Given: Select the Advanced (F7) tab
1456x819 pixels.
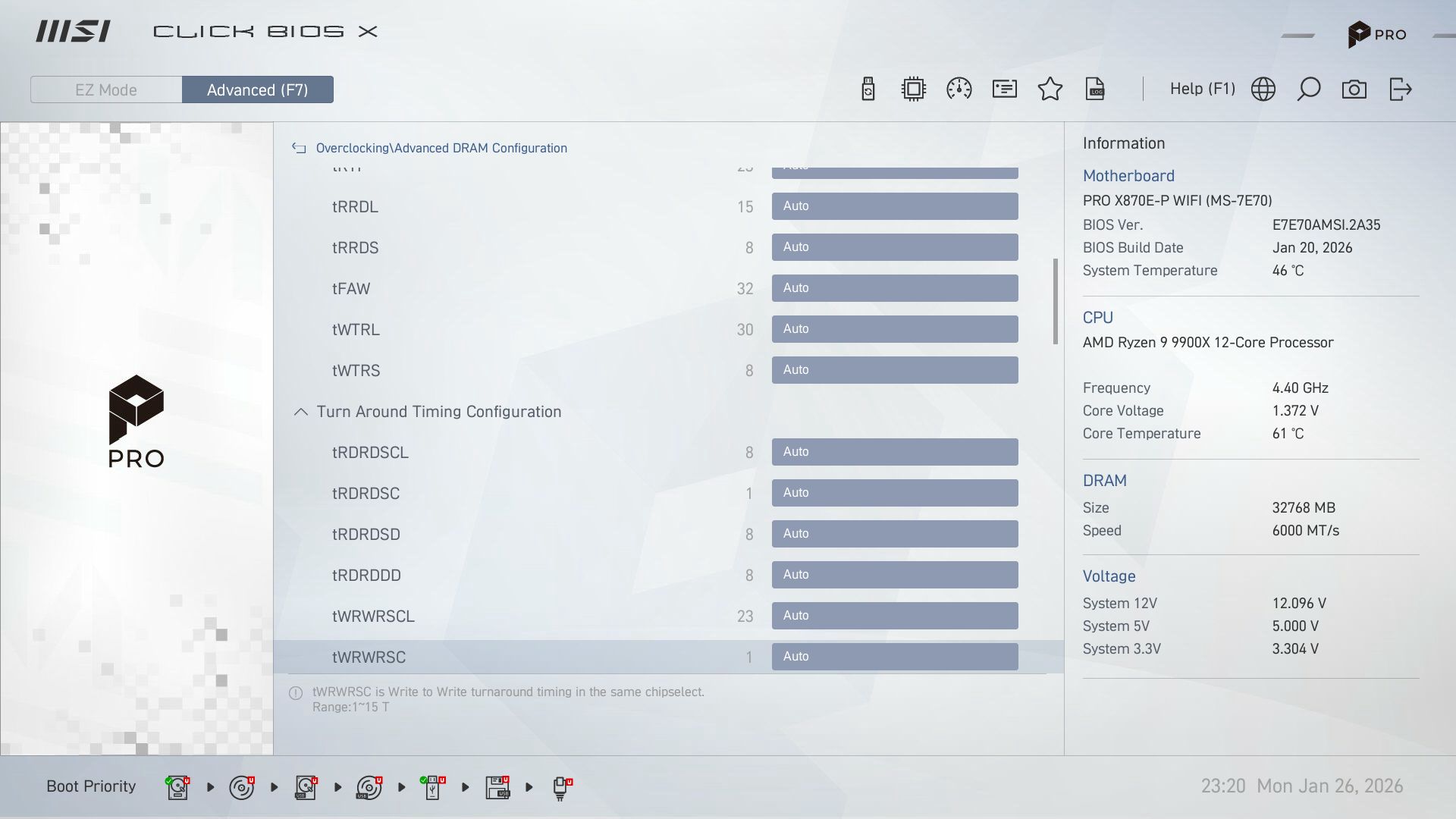Looking at the screenshot, I should click(x=257, y=89).
